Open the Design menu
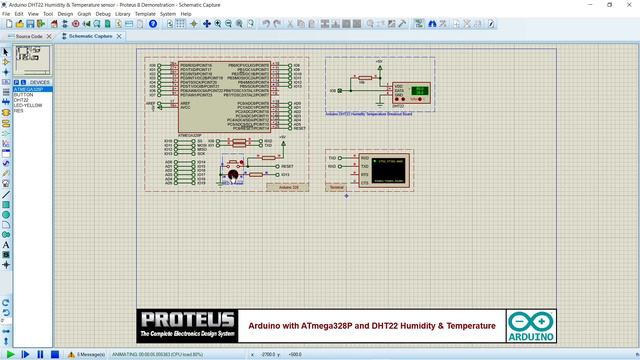The image size is (640, 360). tap(65, 14)
